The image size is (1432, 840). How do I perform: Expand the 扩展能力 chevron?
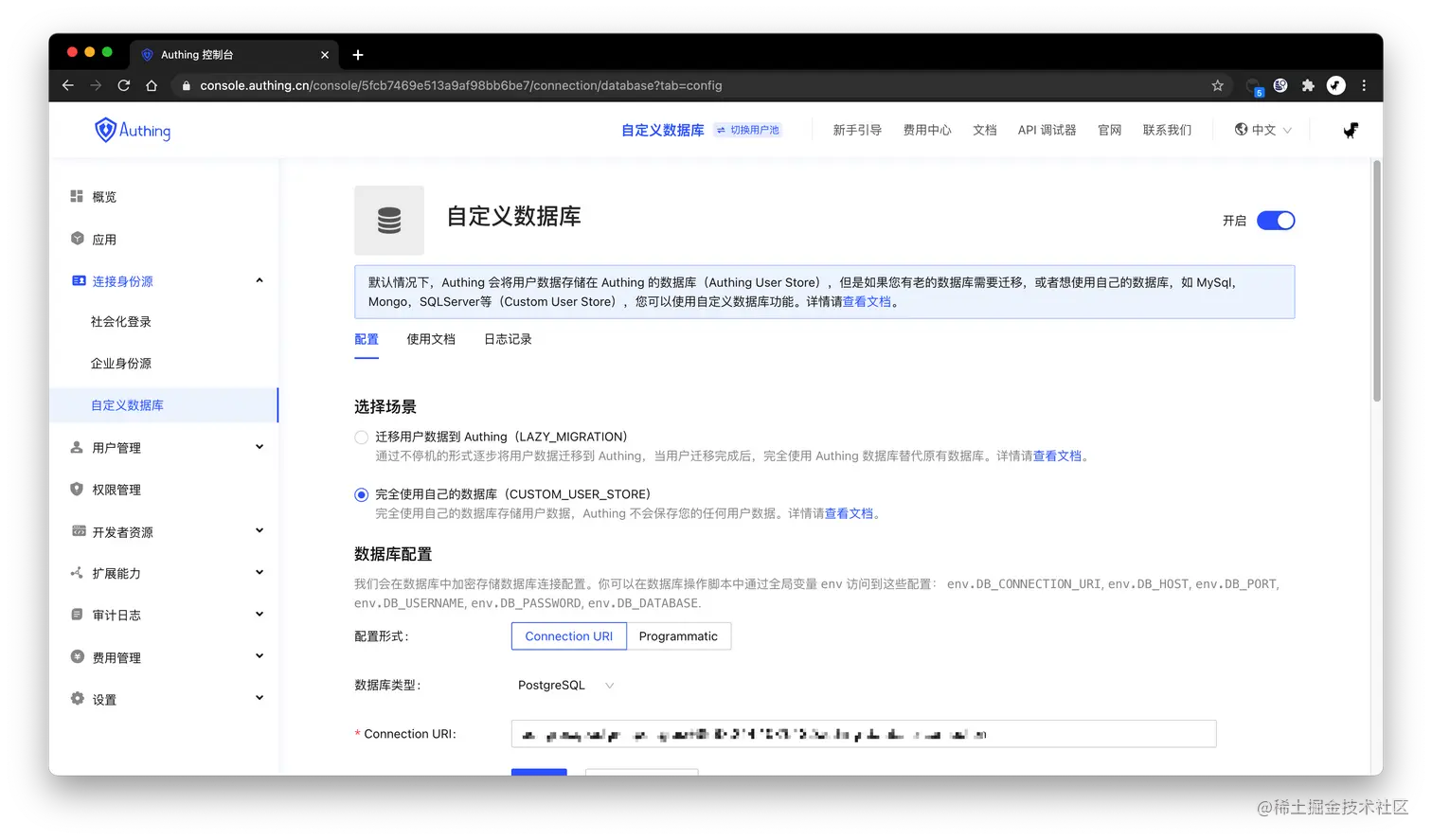pos(260,572)
